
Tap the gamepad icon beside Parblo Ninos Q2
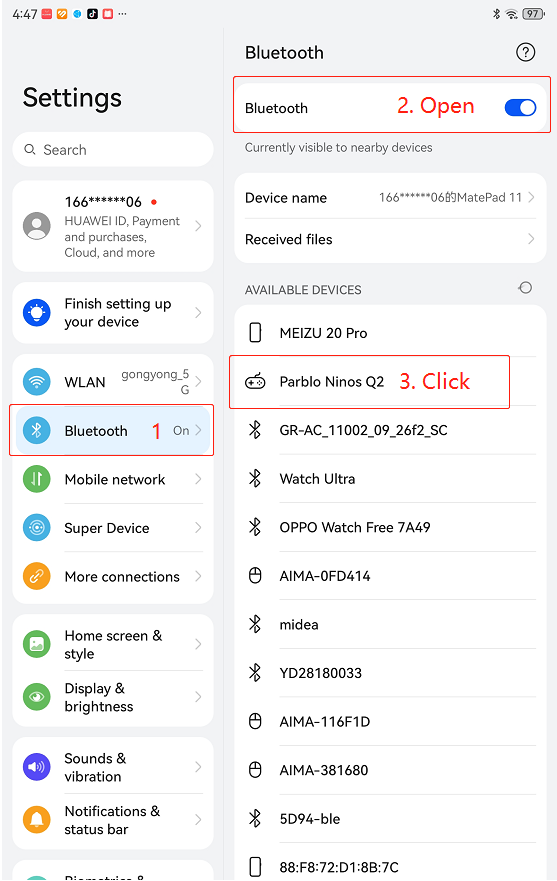255,382
